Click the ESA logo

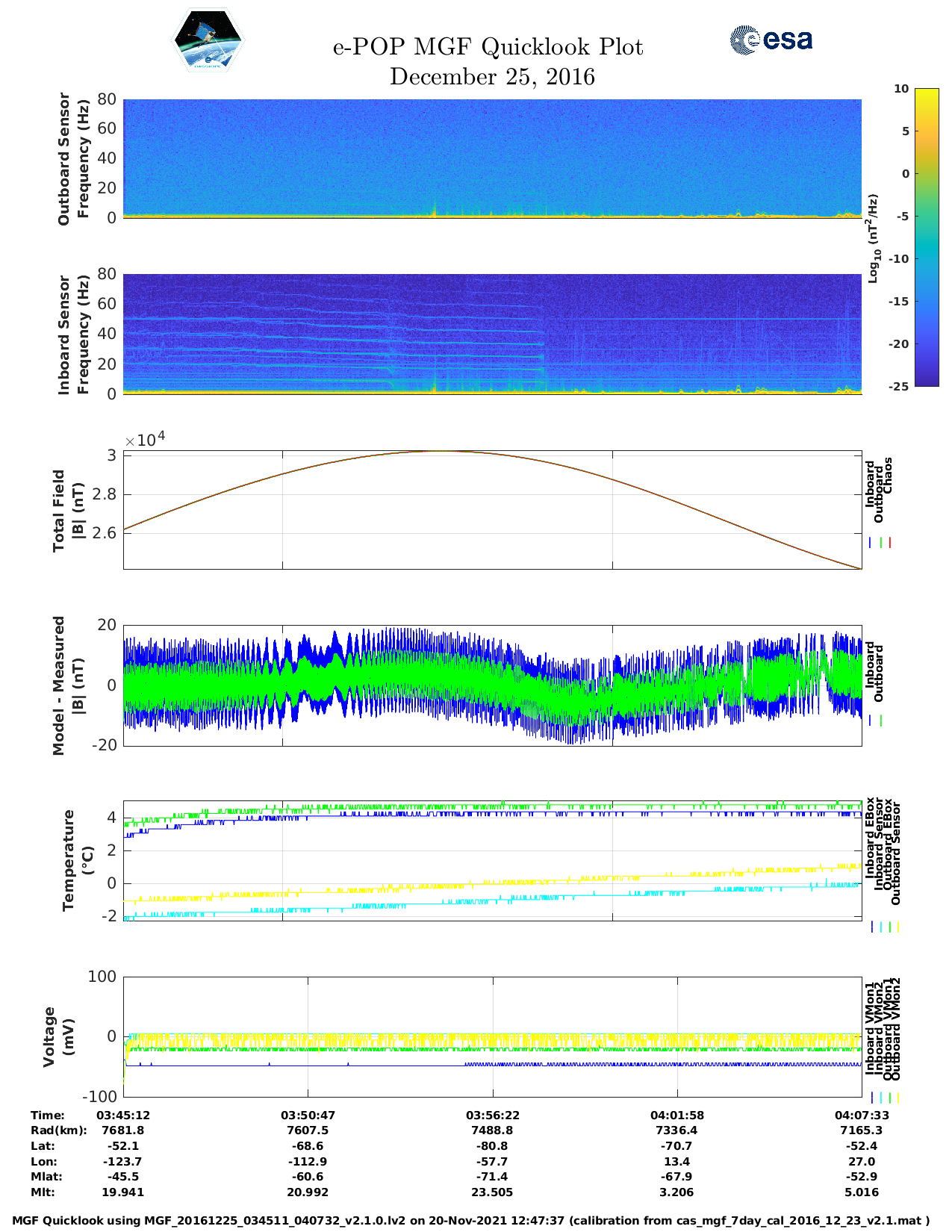[x=771, y=40]
